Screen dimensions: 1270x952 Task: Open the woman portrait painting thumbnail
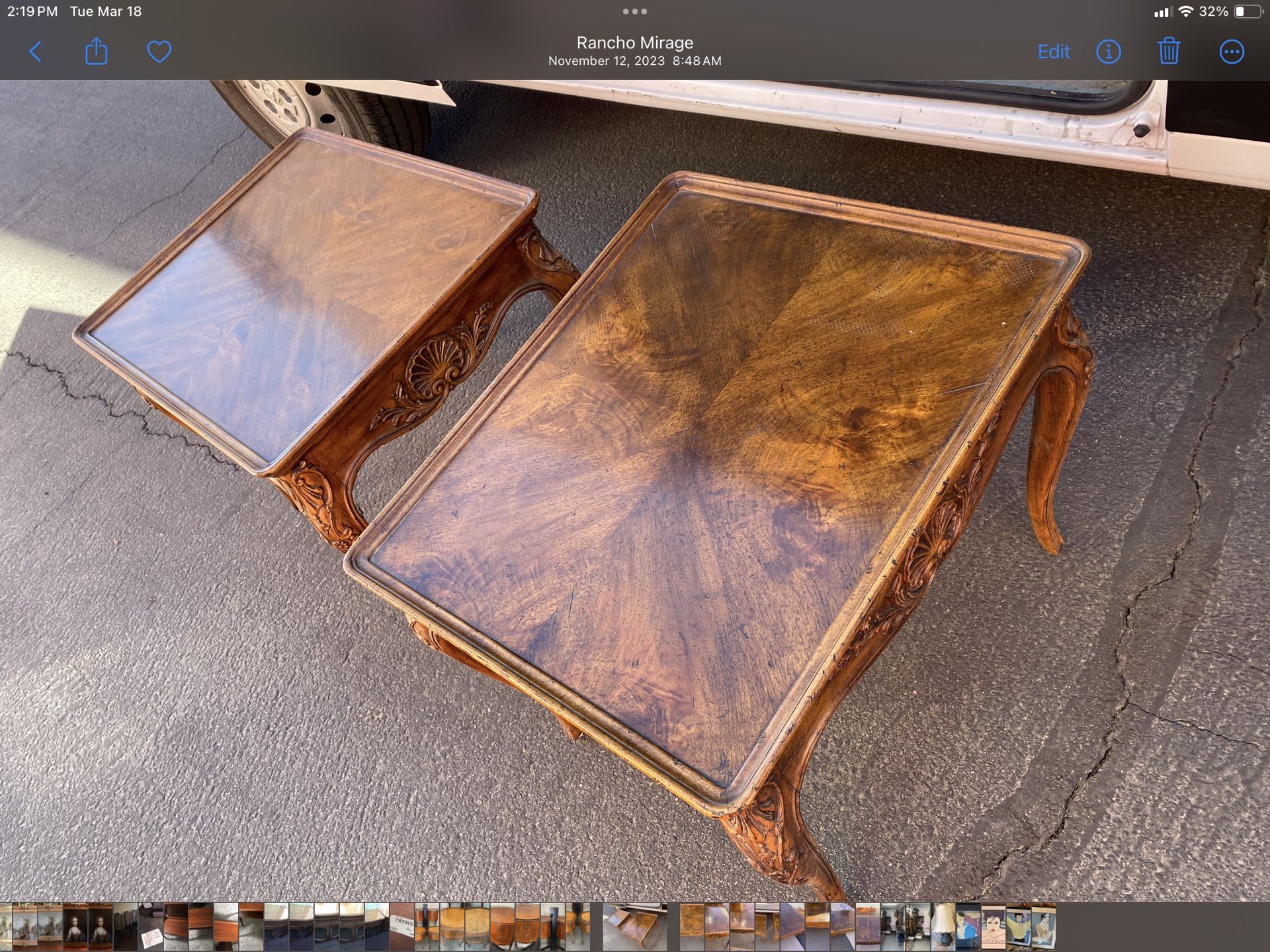(x=75, y=927)
